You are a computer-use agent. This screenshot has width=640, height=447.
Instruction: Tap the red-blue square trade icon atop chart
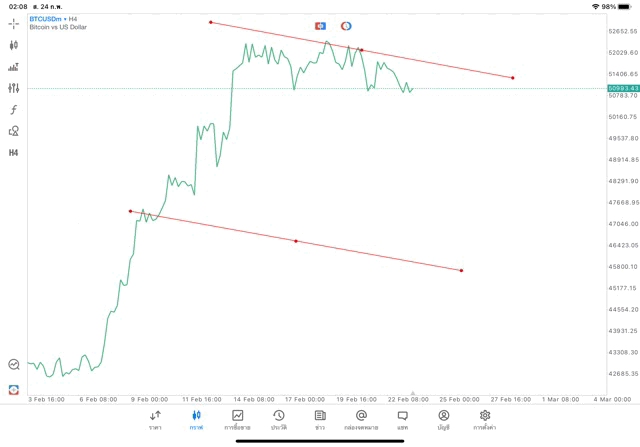click(x=320, y=25)
